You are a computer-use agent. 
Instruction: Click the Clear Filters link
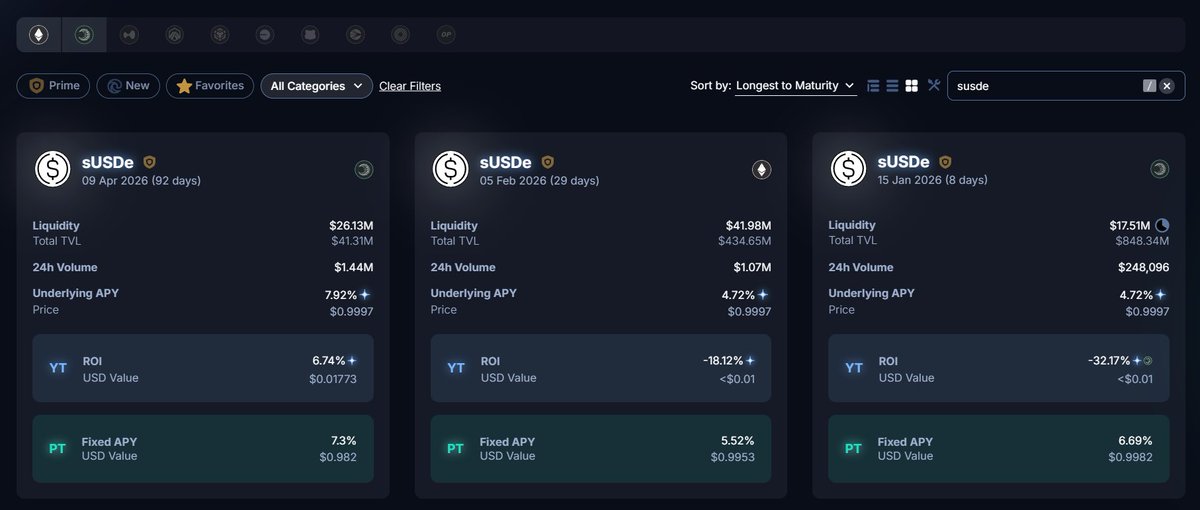coord(410,86)
